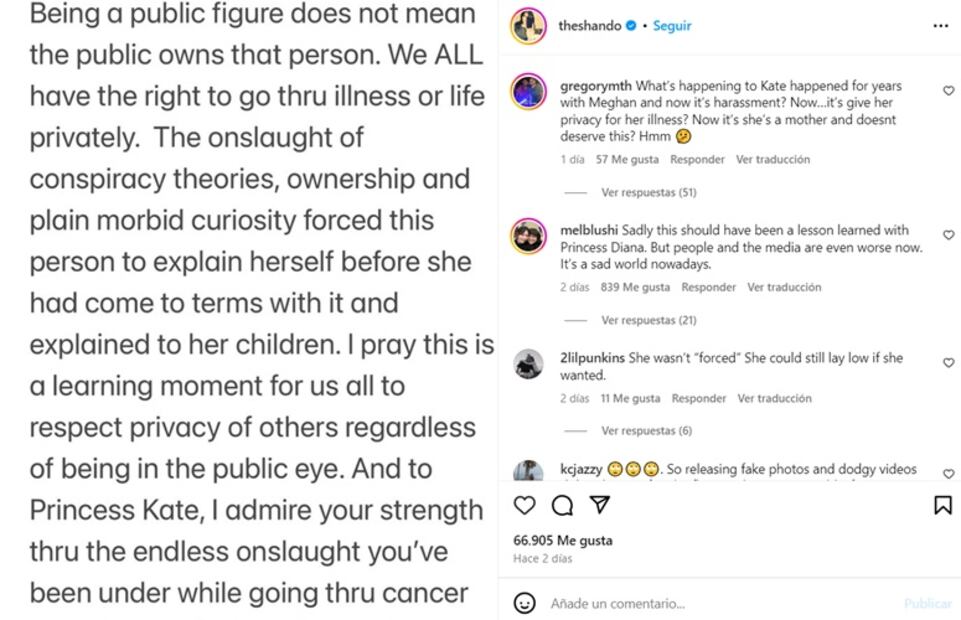Expand melblushi's 21 replies

(648, 320)
